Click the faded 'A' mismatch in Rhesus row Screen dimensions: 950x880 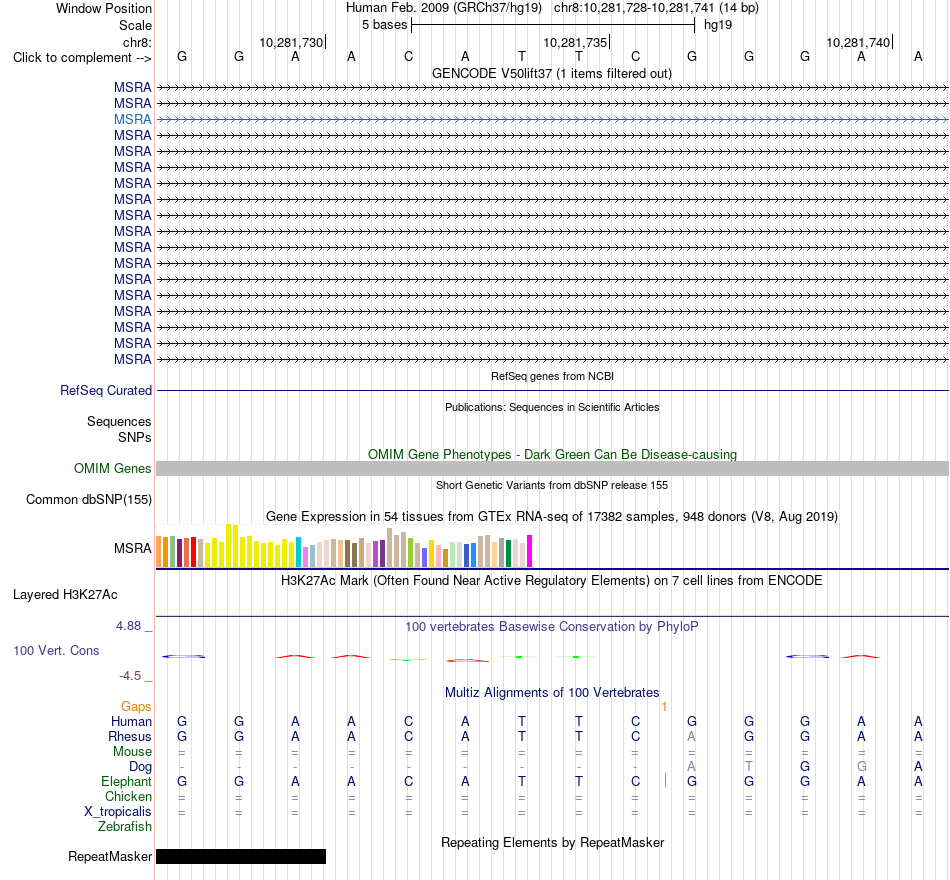[691, 736]
